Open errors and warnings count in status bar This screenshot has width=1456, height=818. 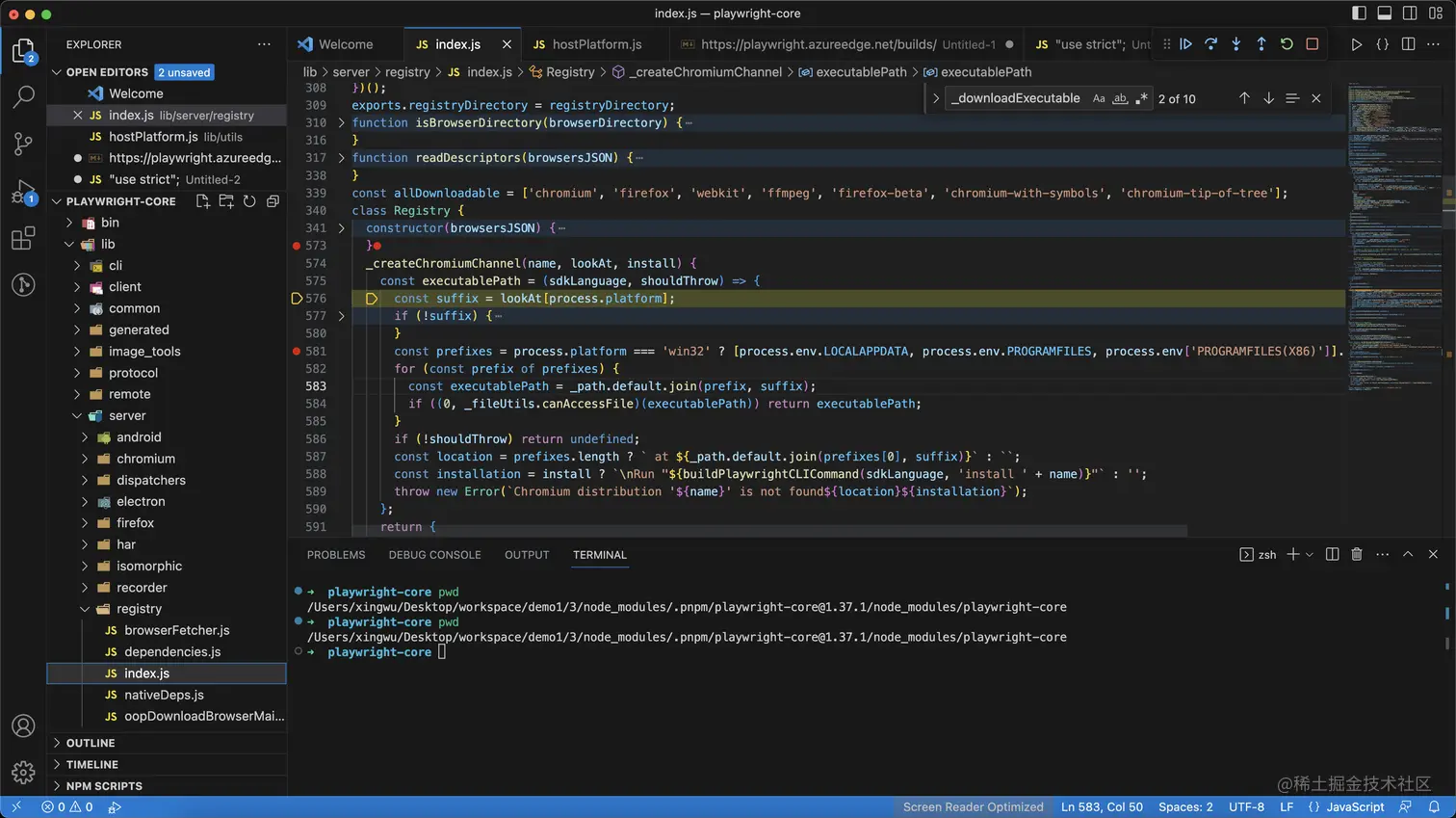[67, 807]
